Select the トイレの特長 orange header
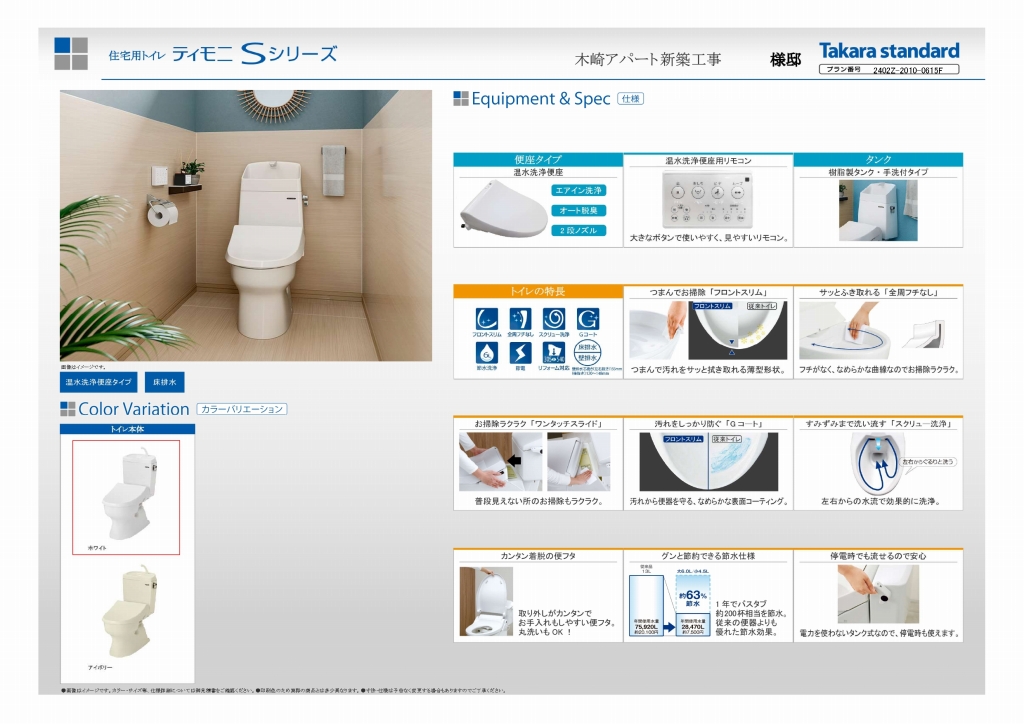Image resolution: width=1024 pixels, height=724 pixels. point(537,291)
